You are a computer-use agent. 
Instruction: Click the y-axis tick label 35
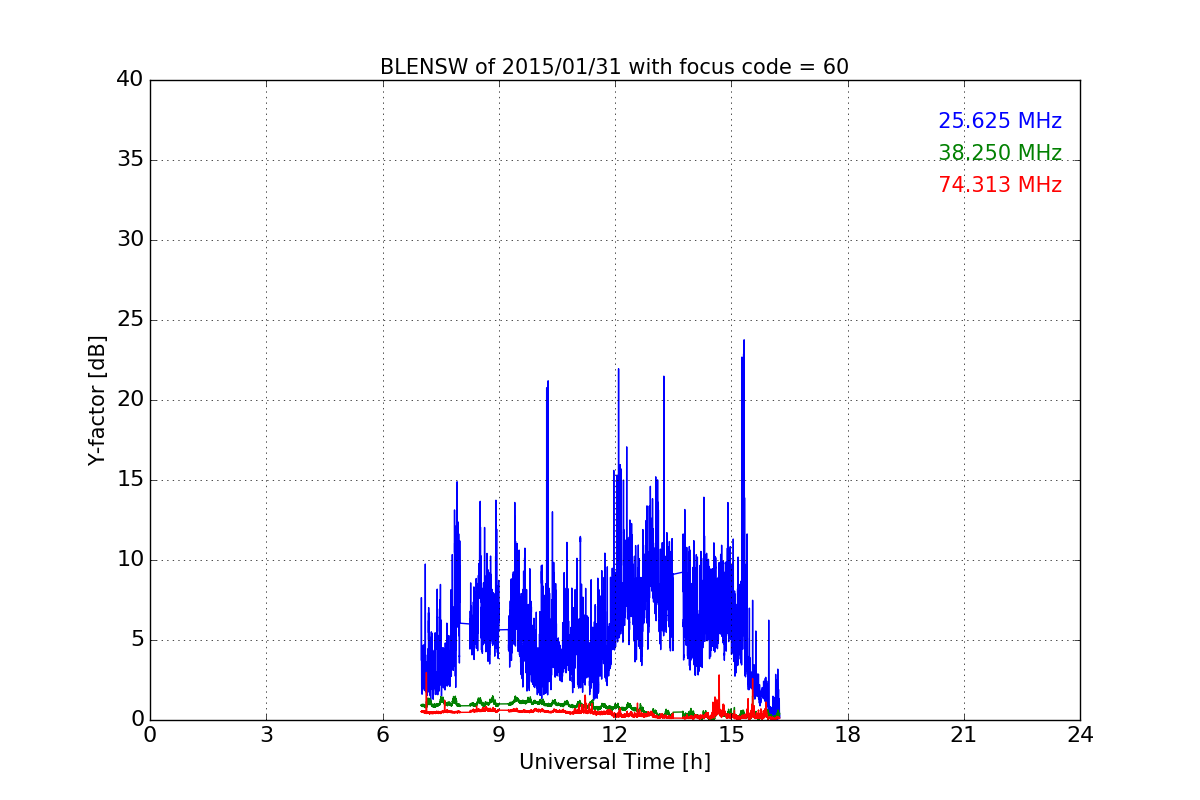point(130,160)
